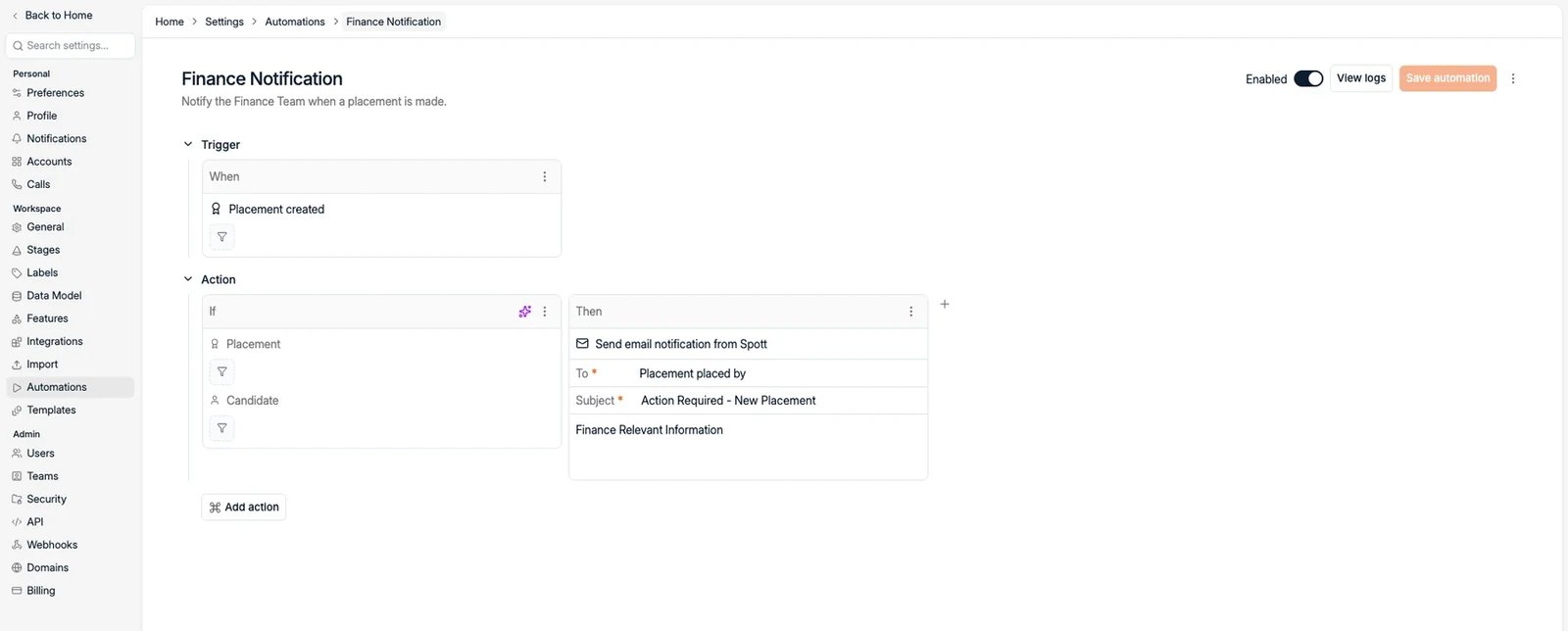Image resolution: width=1568 pixels, height=631 pixels.
Task: Click the Import upload icon in sidebar
Action: click(17, 364)
